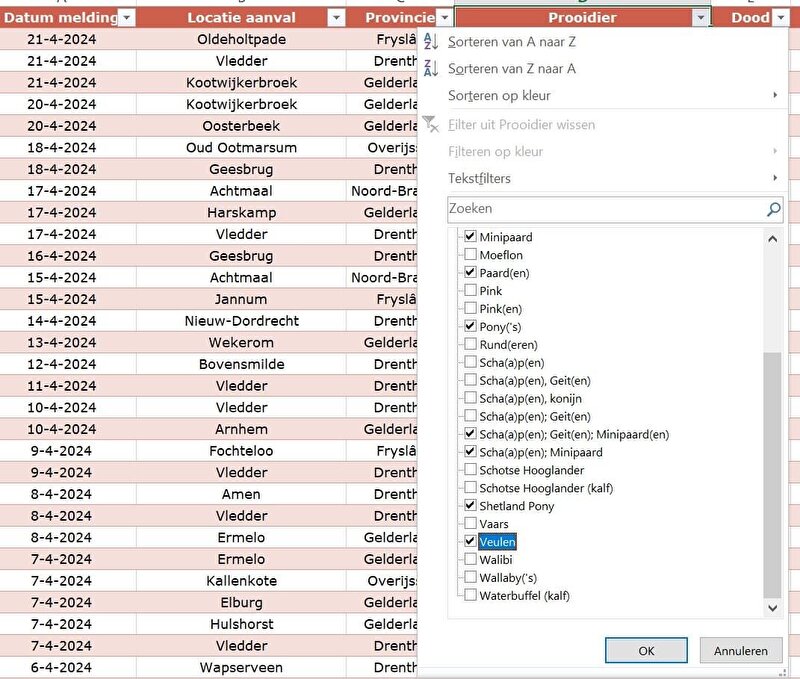Click the filter list scrollbar thumb
Screen dimensions: 800x679
pyautogui.click(x=772, y=474)
